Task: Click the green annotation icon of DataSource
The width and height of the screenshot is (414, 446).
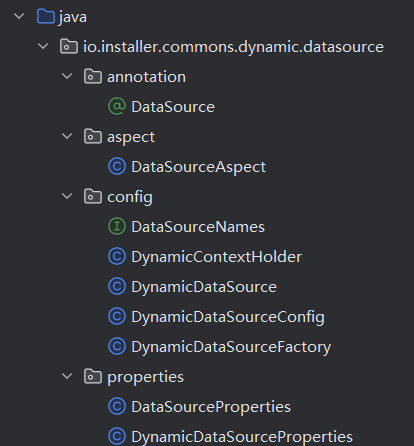Action: tap(117, 106)
